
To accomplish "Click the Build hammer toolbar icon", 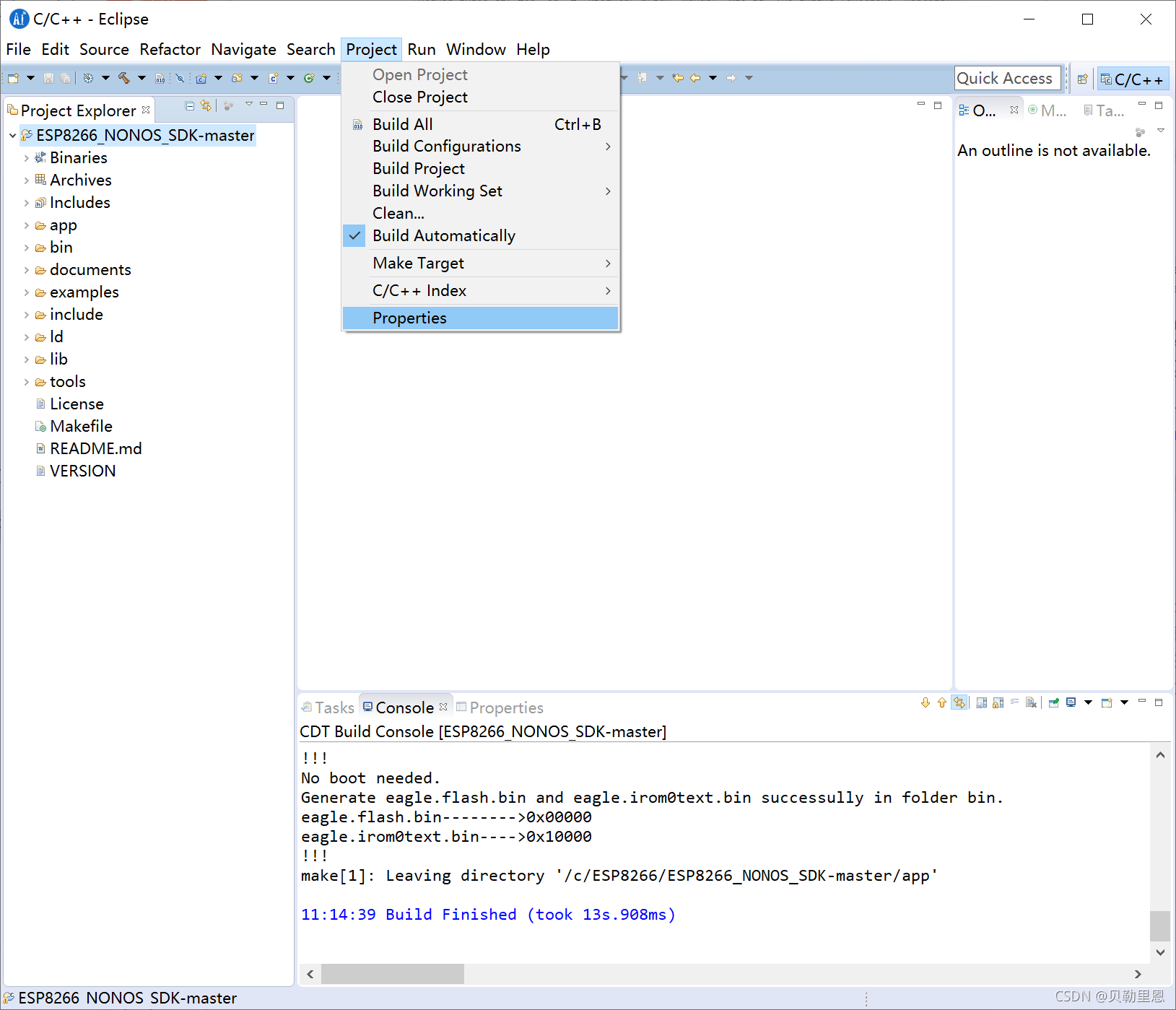I will (x=124, y=78).
